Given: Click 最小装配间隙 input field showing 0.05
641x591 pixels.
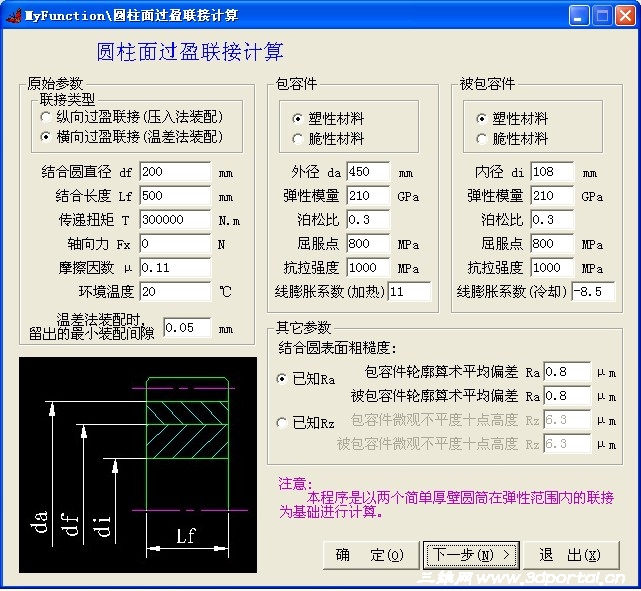Looking at the screenshot, I should click(188, 328).
